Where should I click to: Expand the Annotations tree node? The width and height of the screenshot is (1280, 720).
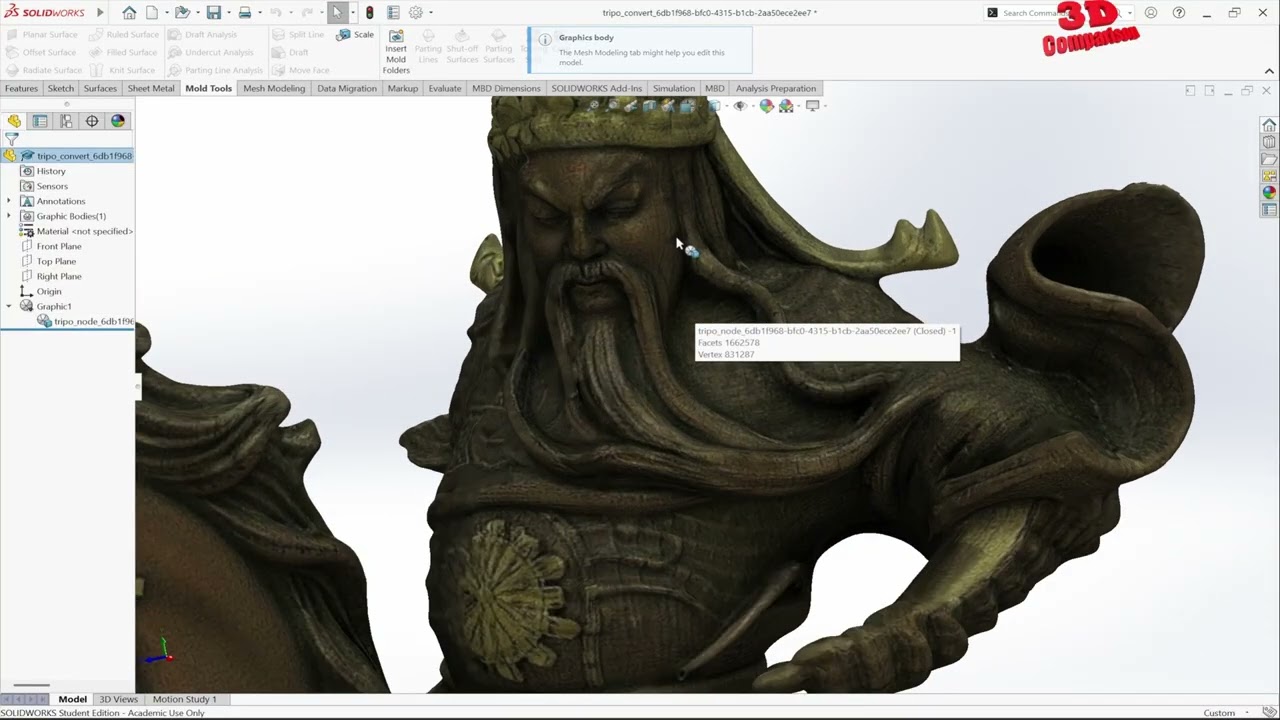tap(9, 201)
